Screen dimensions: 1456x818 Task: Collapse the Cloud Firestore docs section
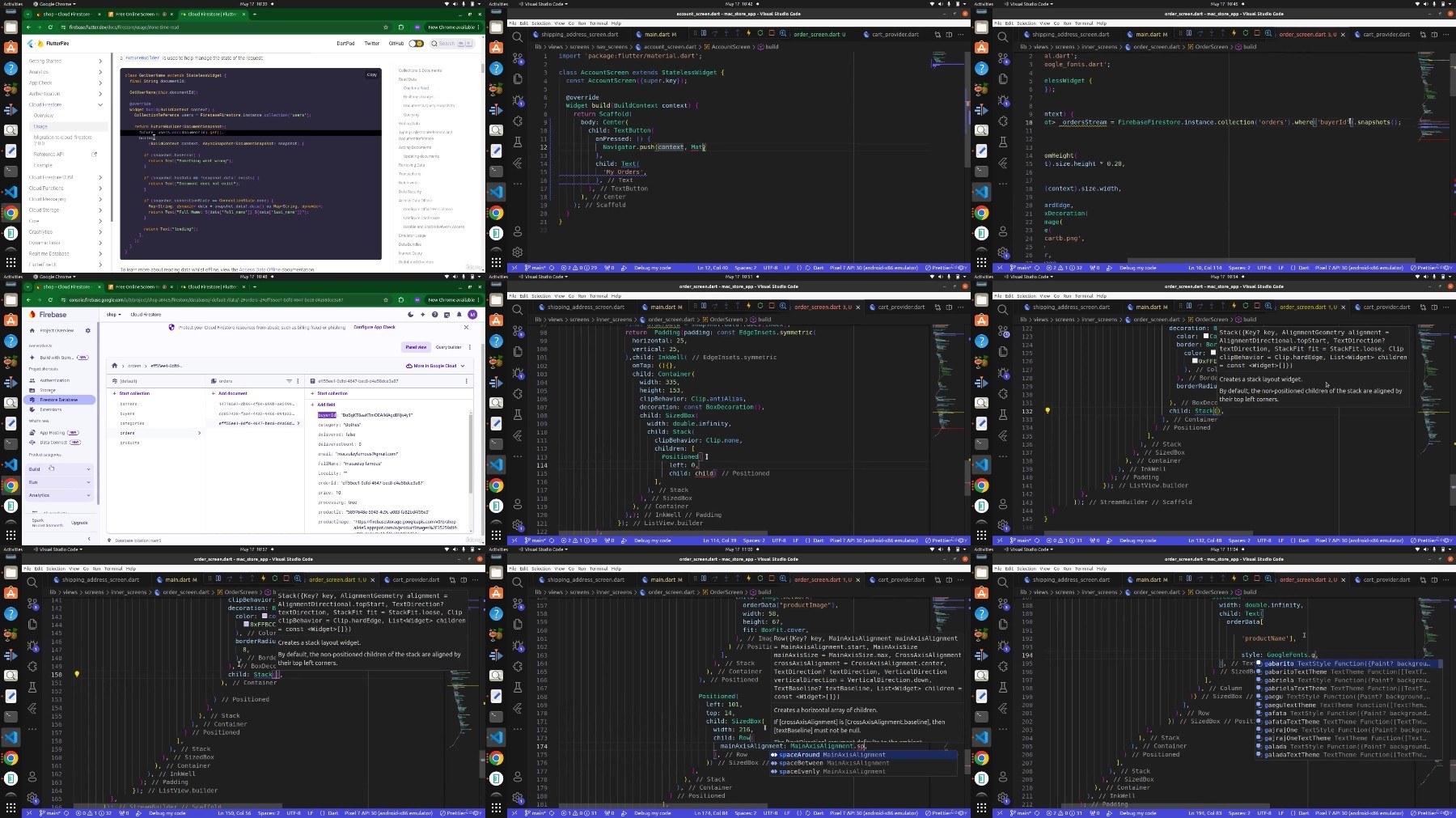point(100,104)
